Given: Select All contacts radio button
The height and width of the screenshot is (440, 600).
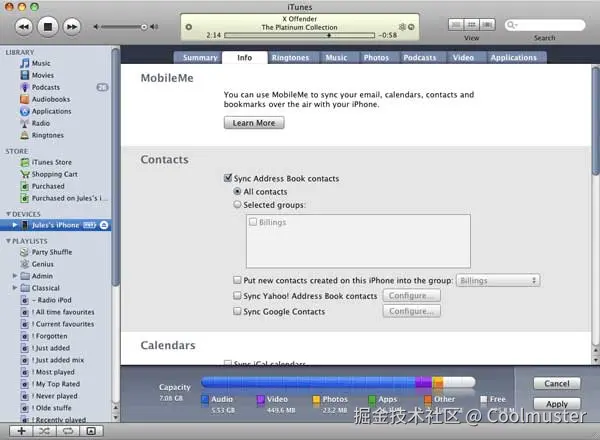Looking at the screenshot, I should pyautogui.click(x=237, y=191).
